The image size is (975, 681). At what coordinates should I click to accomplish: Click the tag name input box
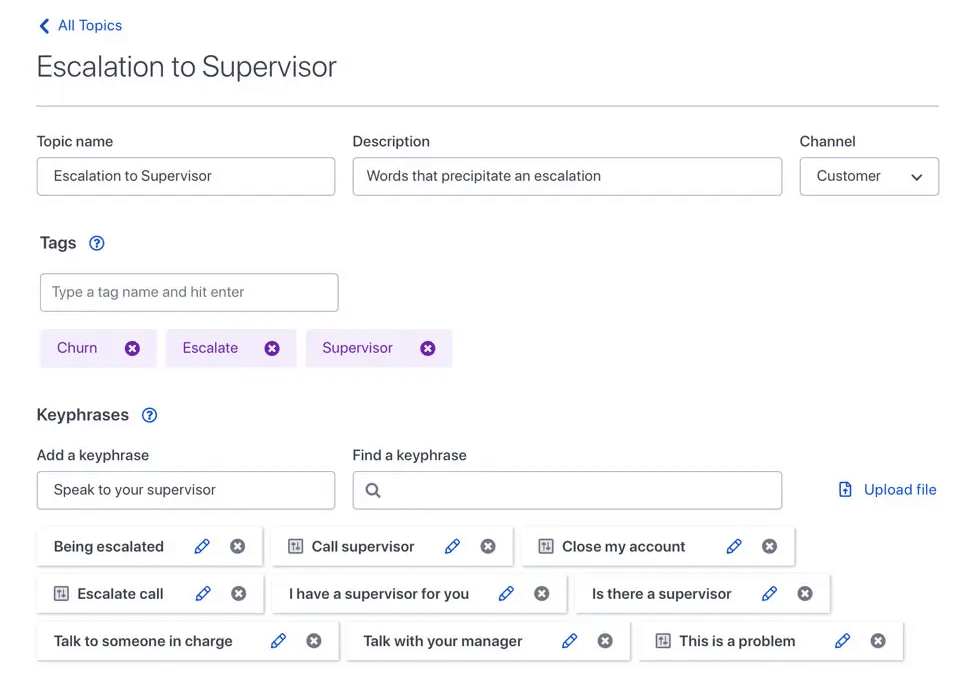pos(189,292)
